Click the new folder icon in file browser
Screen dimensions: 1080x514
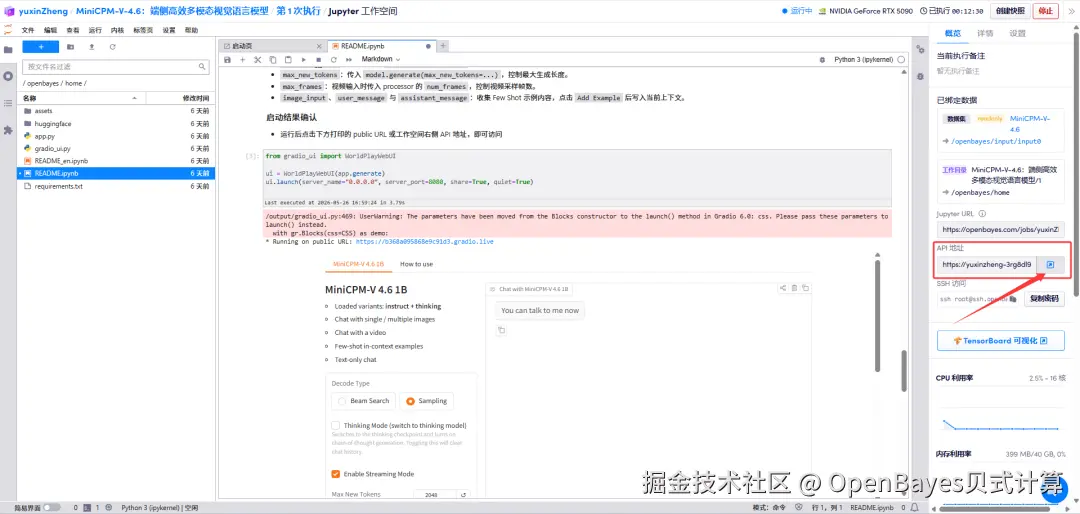[70, 47]
